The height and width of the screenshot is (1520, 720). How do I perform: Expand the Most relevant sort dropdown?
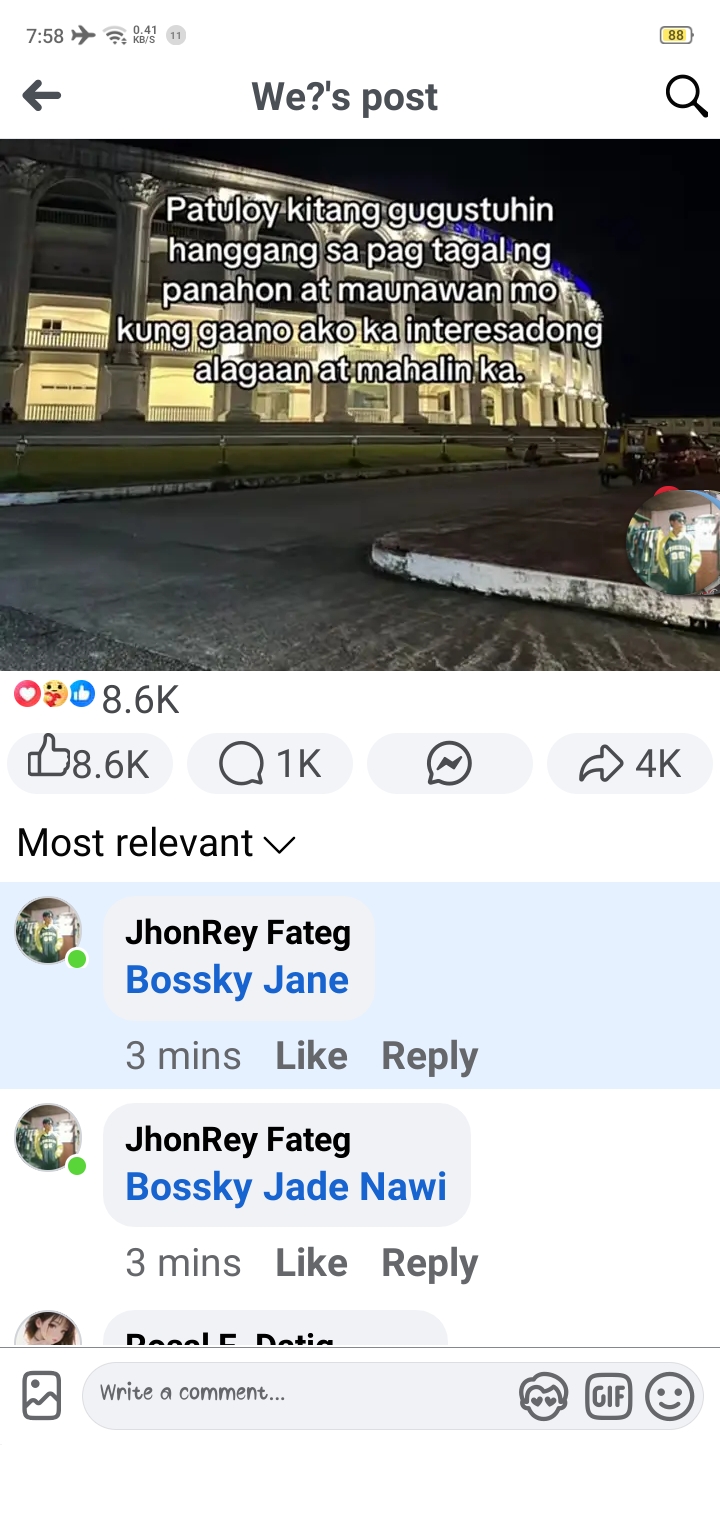[x=157, y=843]
